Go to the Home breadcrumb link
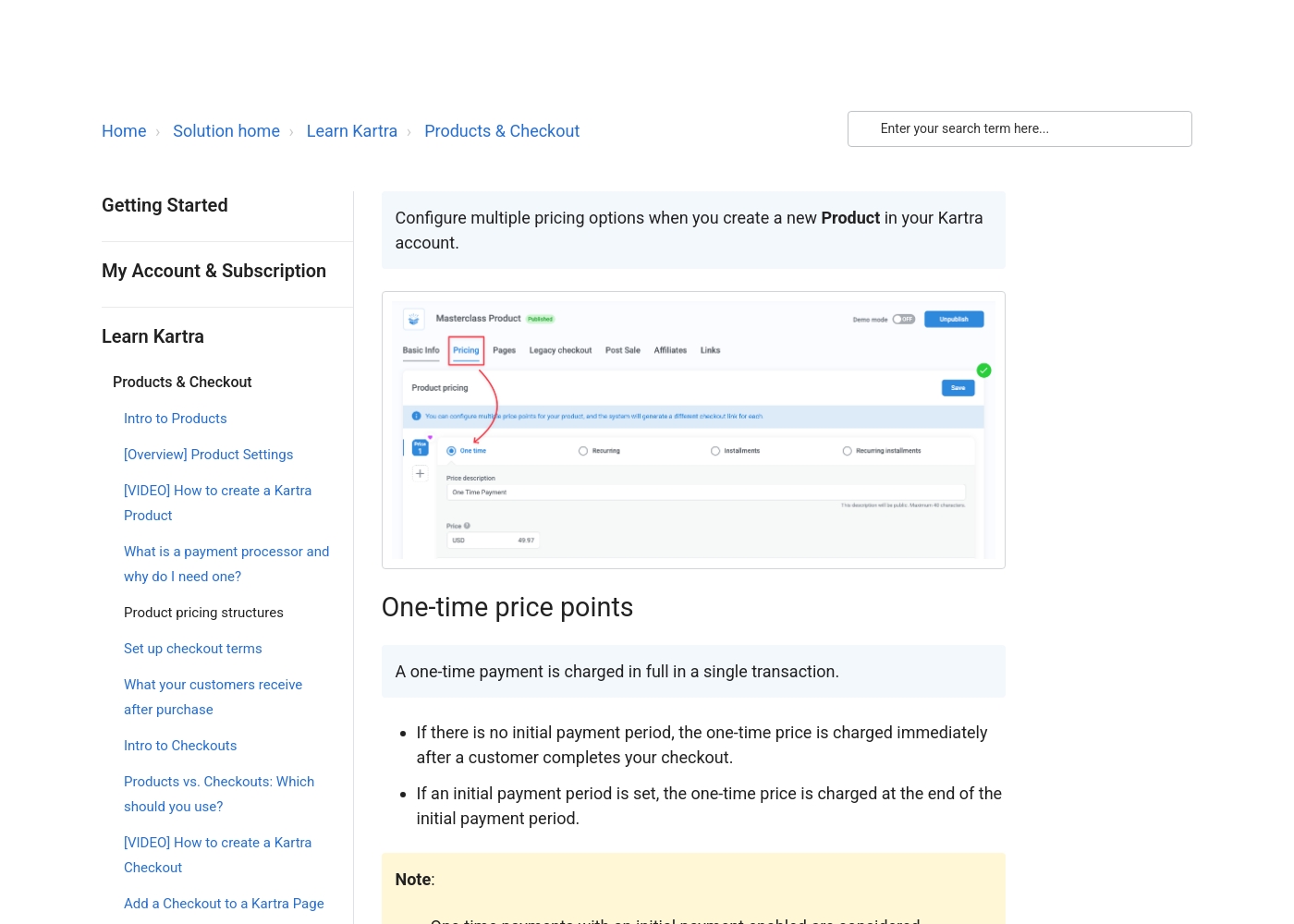The width and height of the screenshot is (1294, 924). click(x=124, y=131)
